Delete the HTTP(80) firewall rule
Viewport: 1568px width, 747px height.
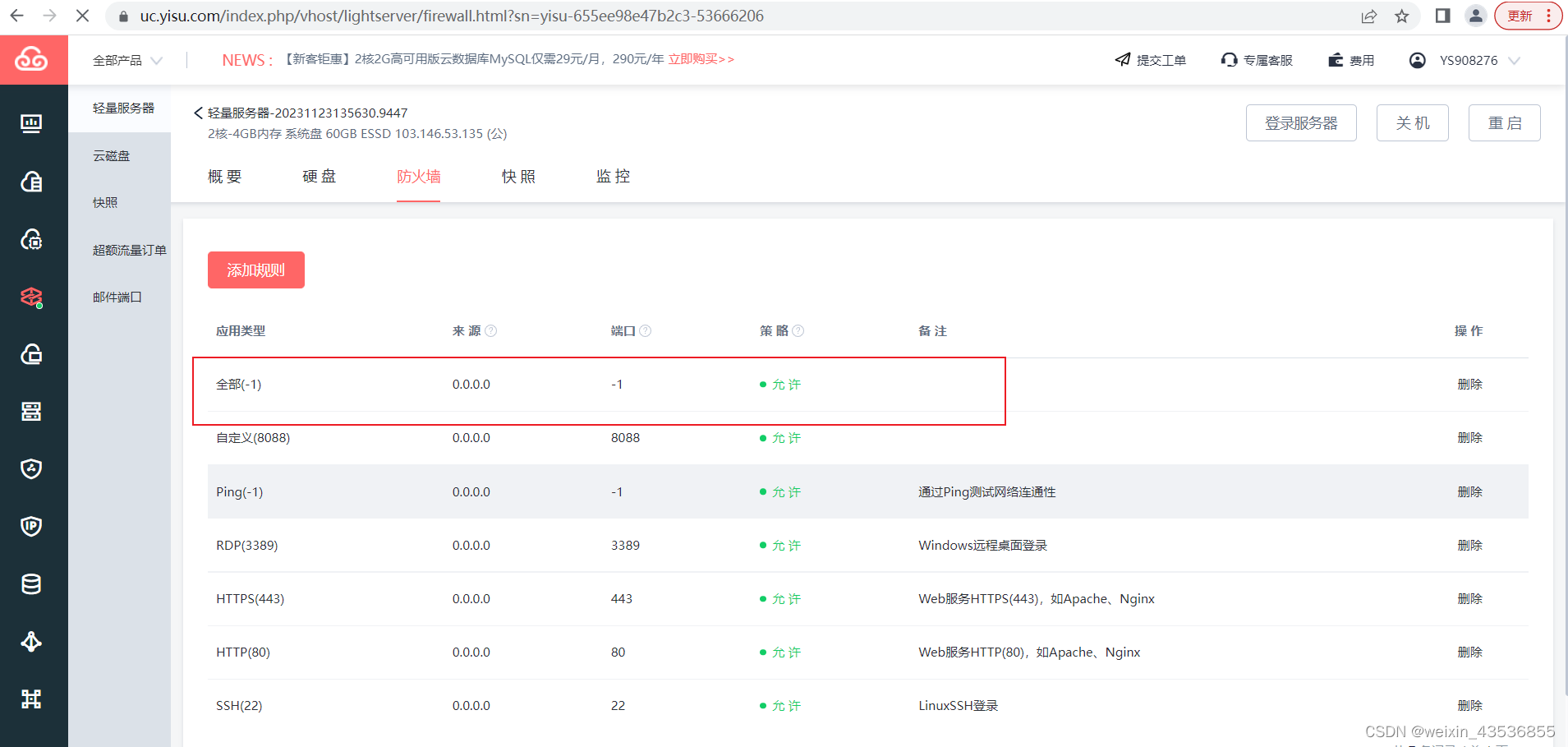coord(1469,652)
